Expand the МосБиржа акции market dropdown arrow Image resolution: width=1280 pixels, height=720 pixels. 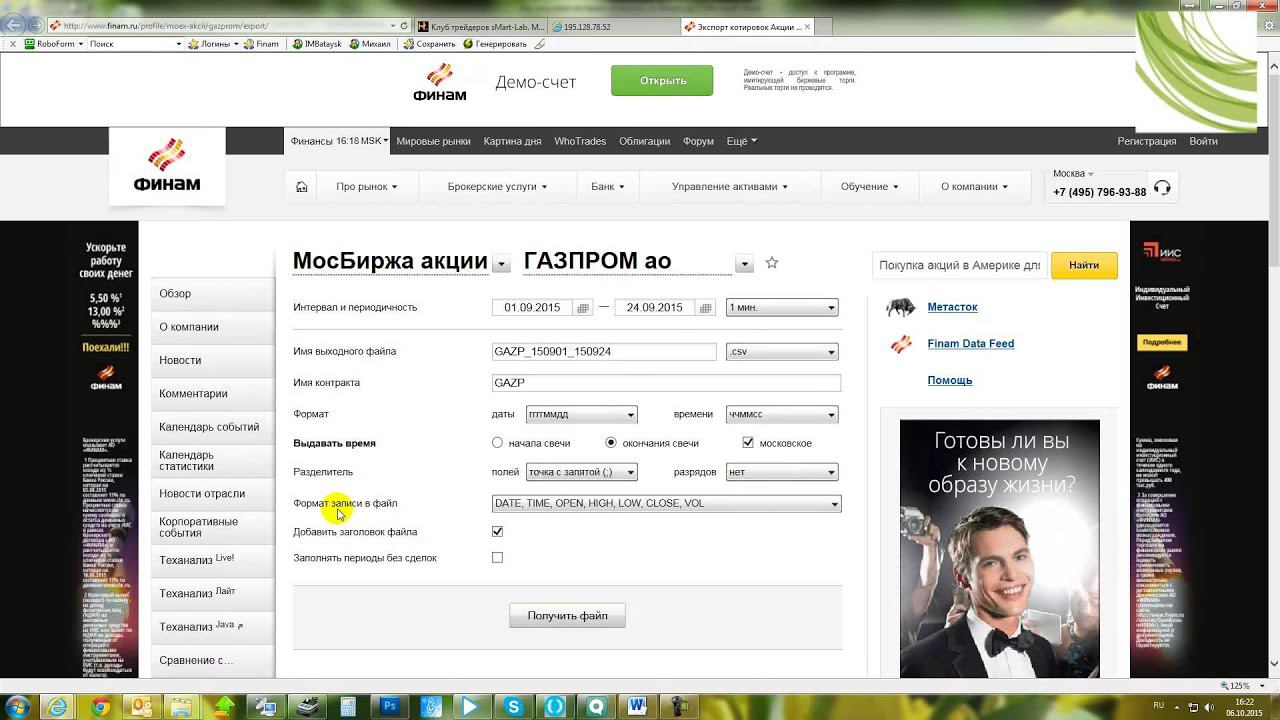point(502,265)
